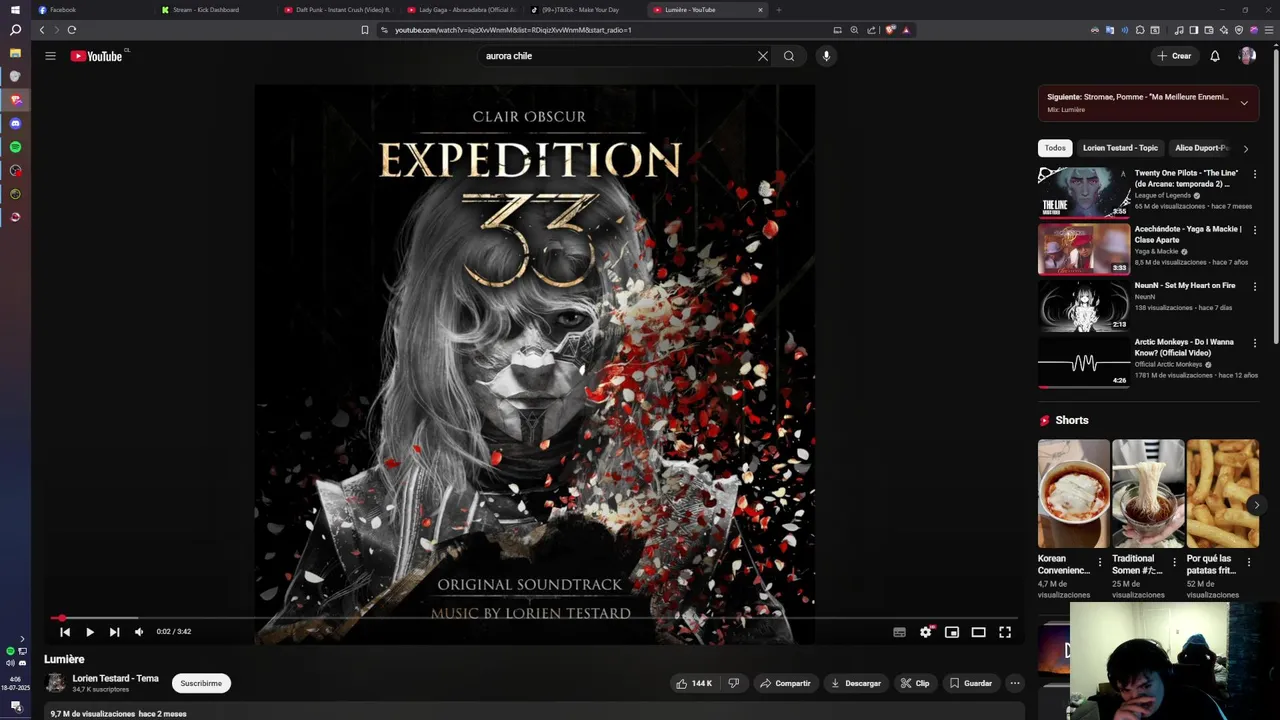
Task: Select the Alice Duport-Pe chip
Action: (1202, 148)
